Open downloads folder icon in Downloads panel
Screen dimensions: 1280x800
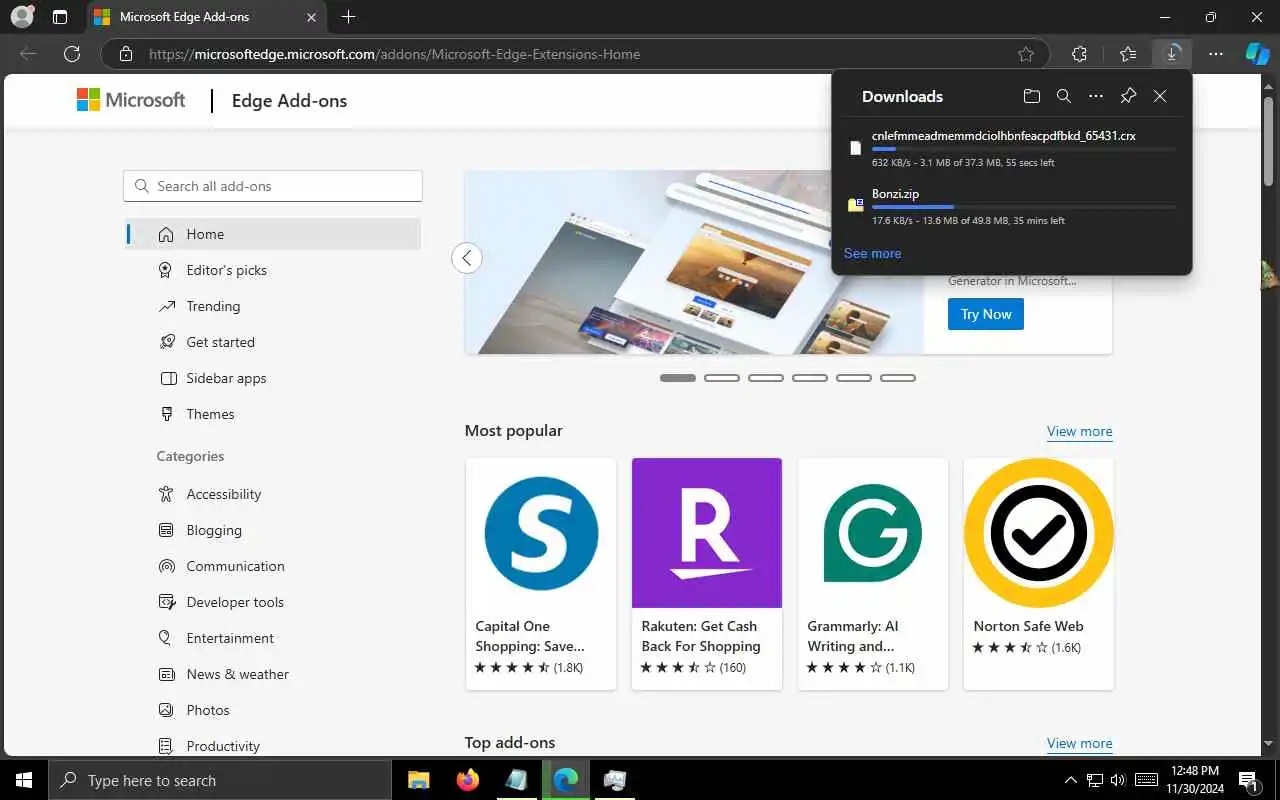(1032, 96)
